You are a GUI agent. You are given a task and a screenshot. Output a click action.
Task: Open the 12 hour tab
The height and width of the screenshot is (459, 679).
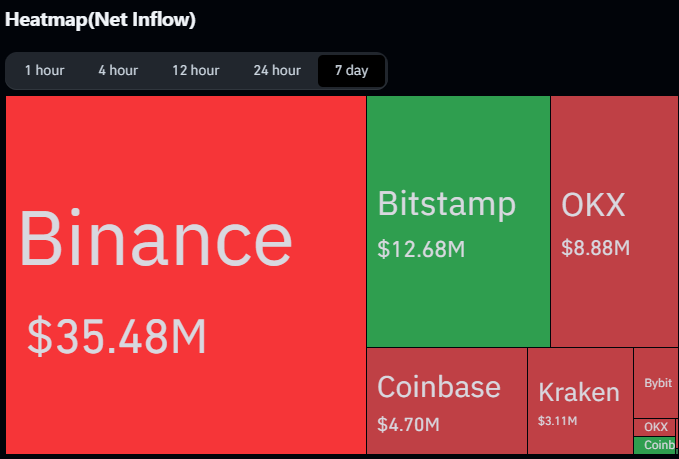tap(195, 70)
